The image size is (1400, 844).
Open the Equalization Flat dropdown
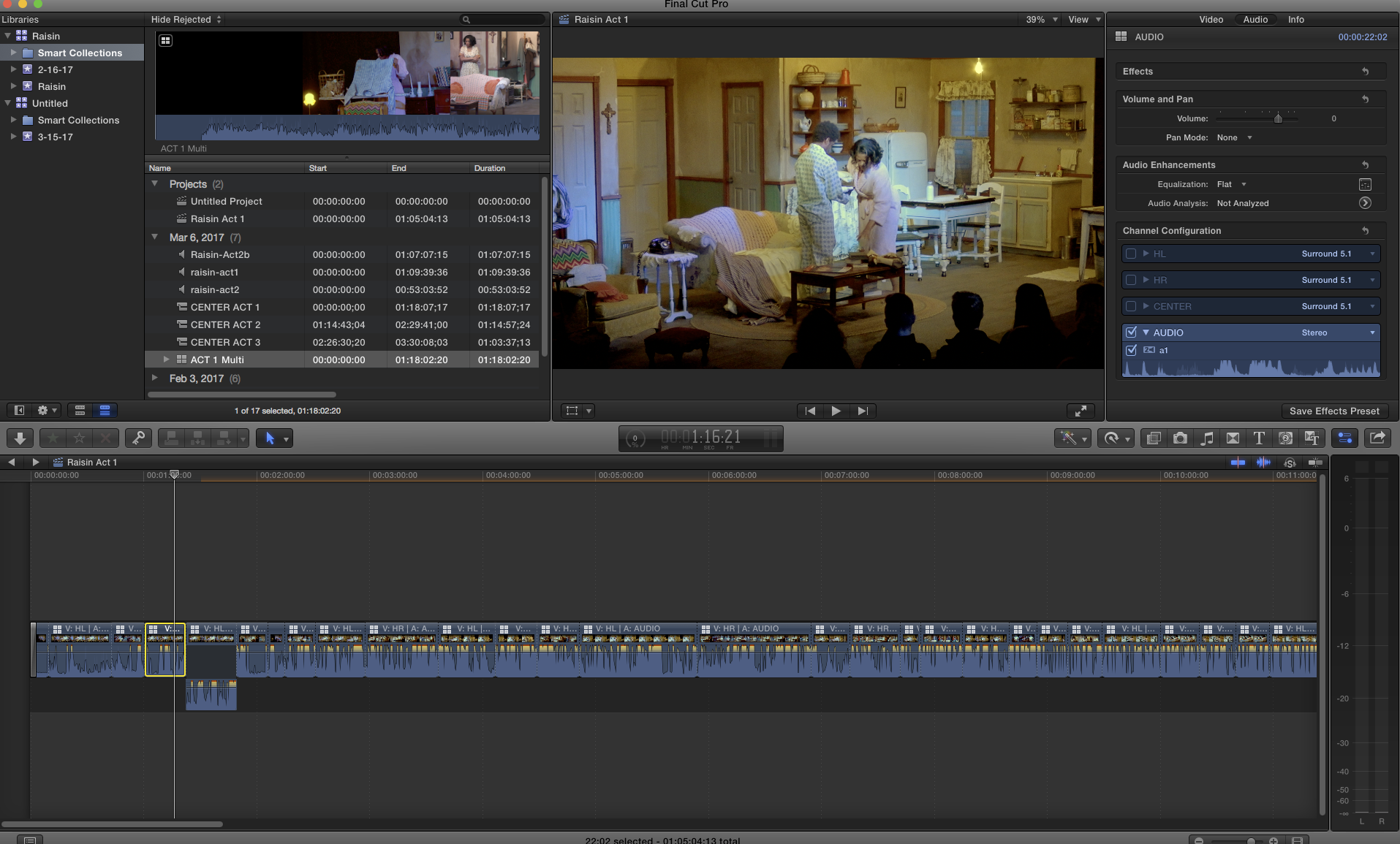click(x=1231, y=184)
